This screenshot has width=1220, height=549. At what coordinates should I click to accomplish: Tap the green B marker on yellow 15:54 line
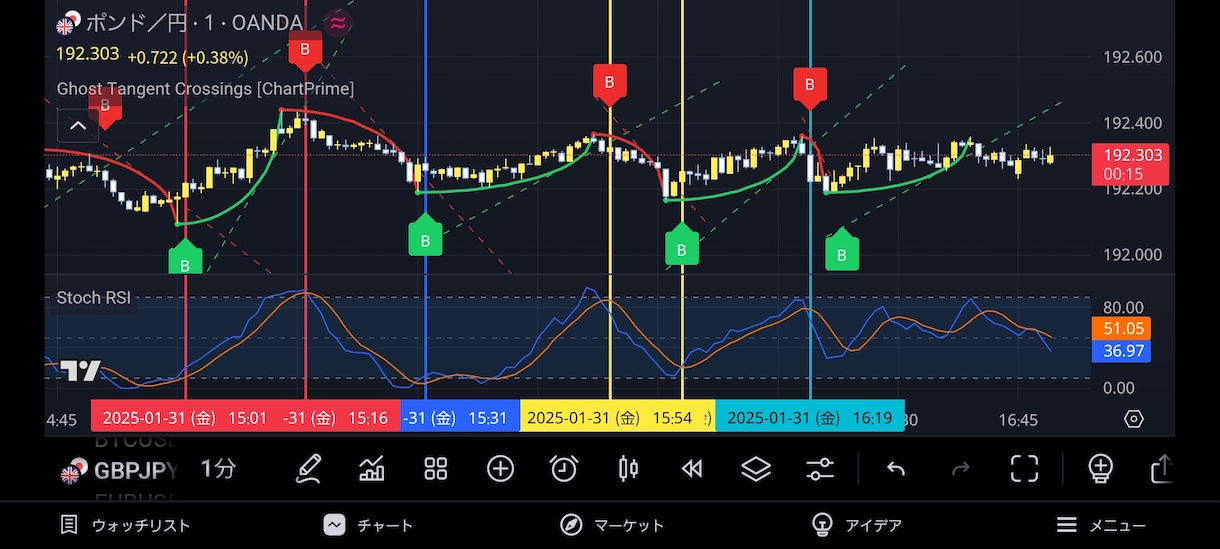pos(682,247)
